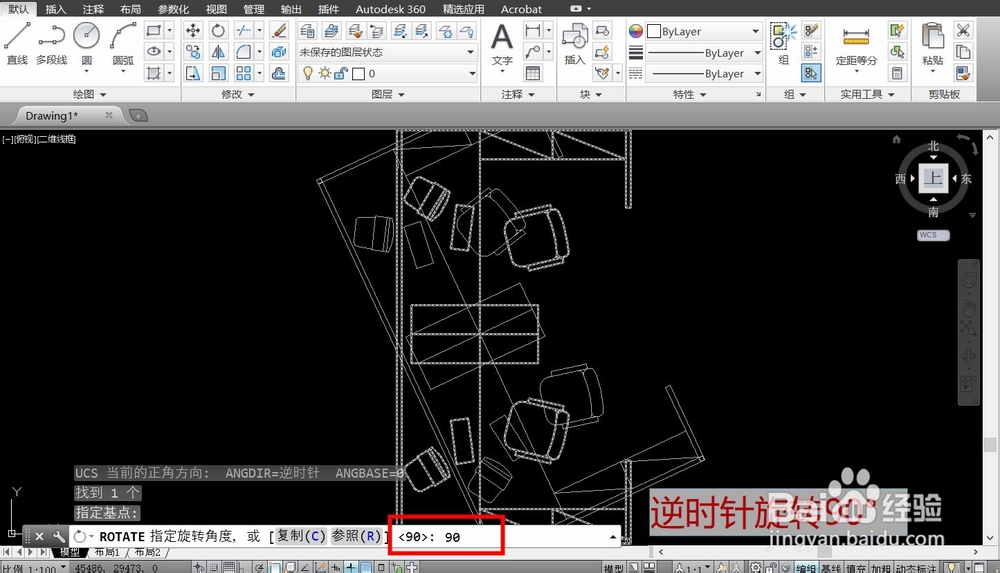
Task: Toggle 加粗 in the status bar
Action: 881,567
